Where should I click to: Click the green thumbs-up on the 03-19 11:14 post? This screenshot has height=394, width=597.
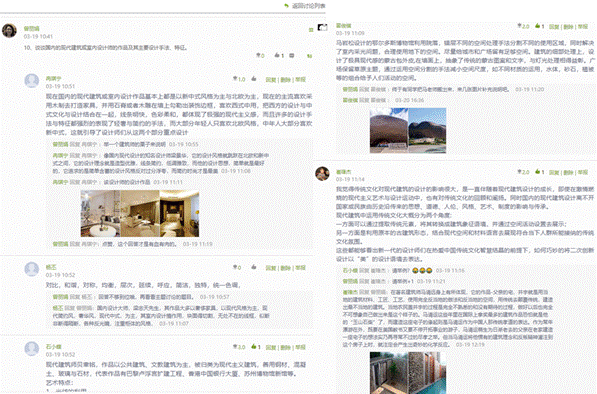(x=537, y=172)
